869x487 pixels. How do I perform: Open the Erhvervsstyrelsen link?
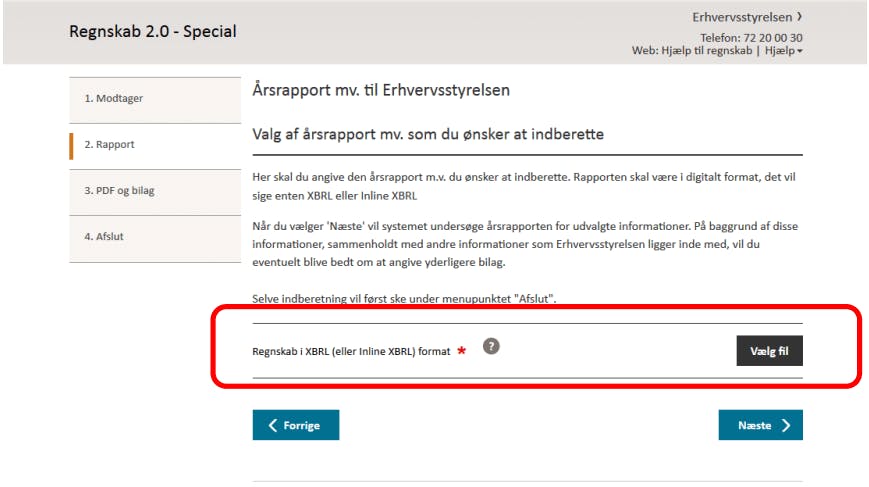point(742,17)
